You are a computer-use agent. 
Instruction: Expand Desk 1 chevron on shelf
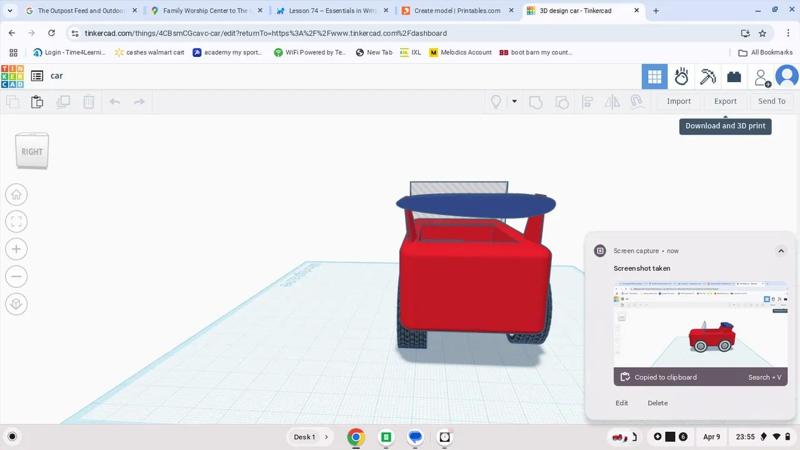click(326, 437)
